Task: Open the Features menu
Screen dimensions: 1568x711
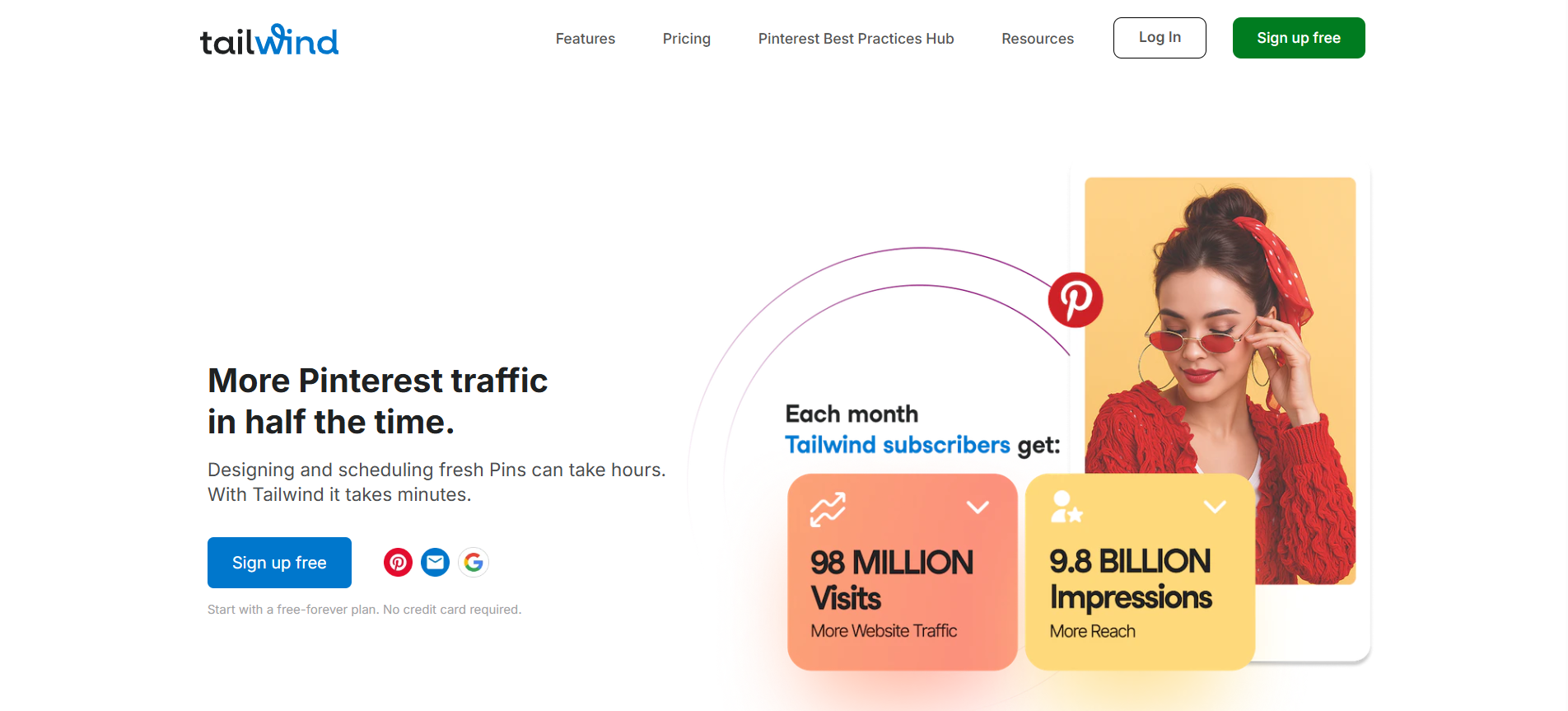Action: (x=585, y=38)
